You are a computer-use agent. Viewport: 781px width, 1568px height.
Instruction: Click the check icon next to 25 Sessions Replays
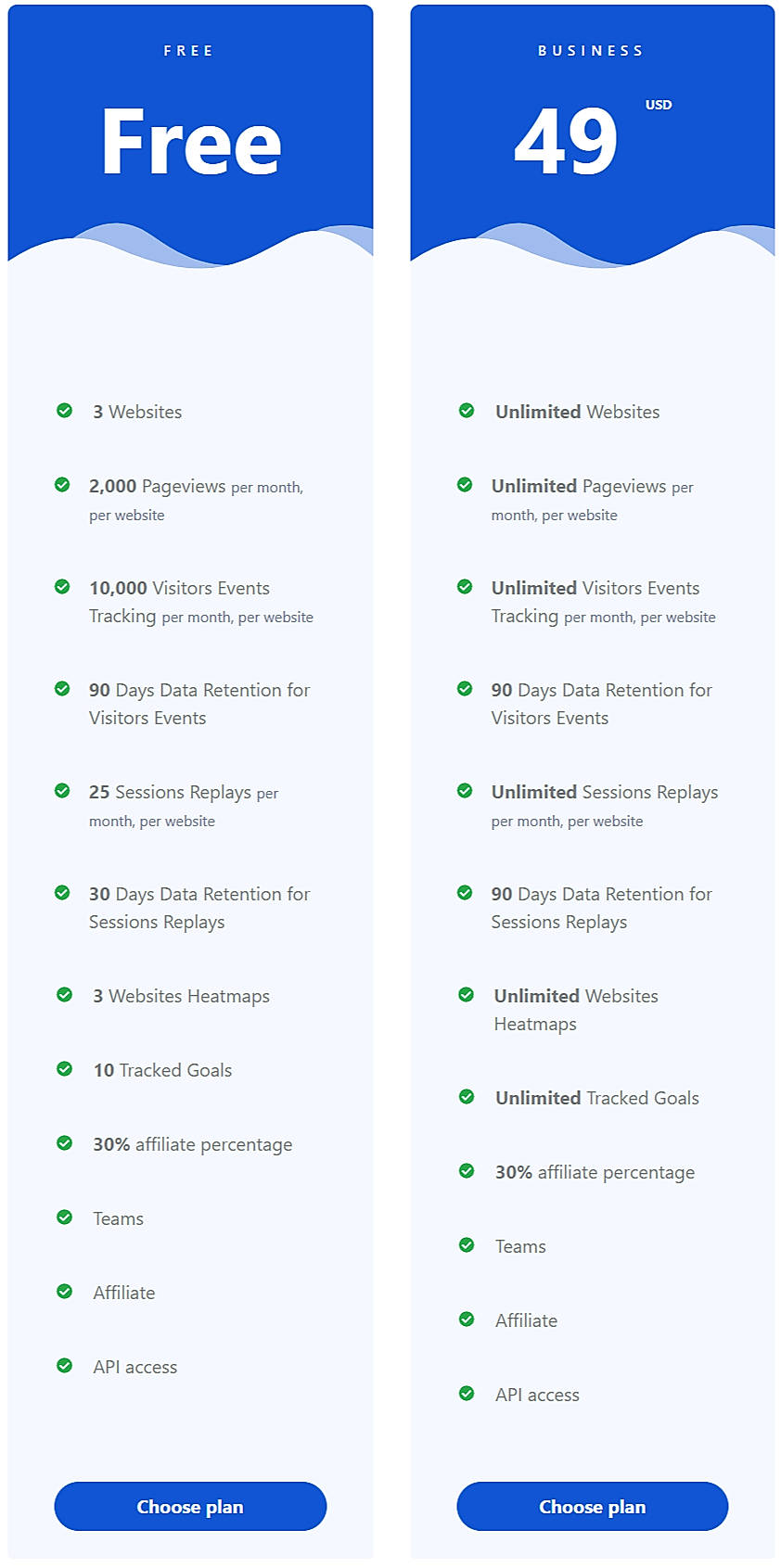pyautogui.click(x=63, y=789)
